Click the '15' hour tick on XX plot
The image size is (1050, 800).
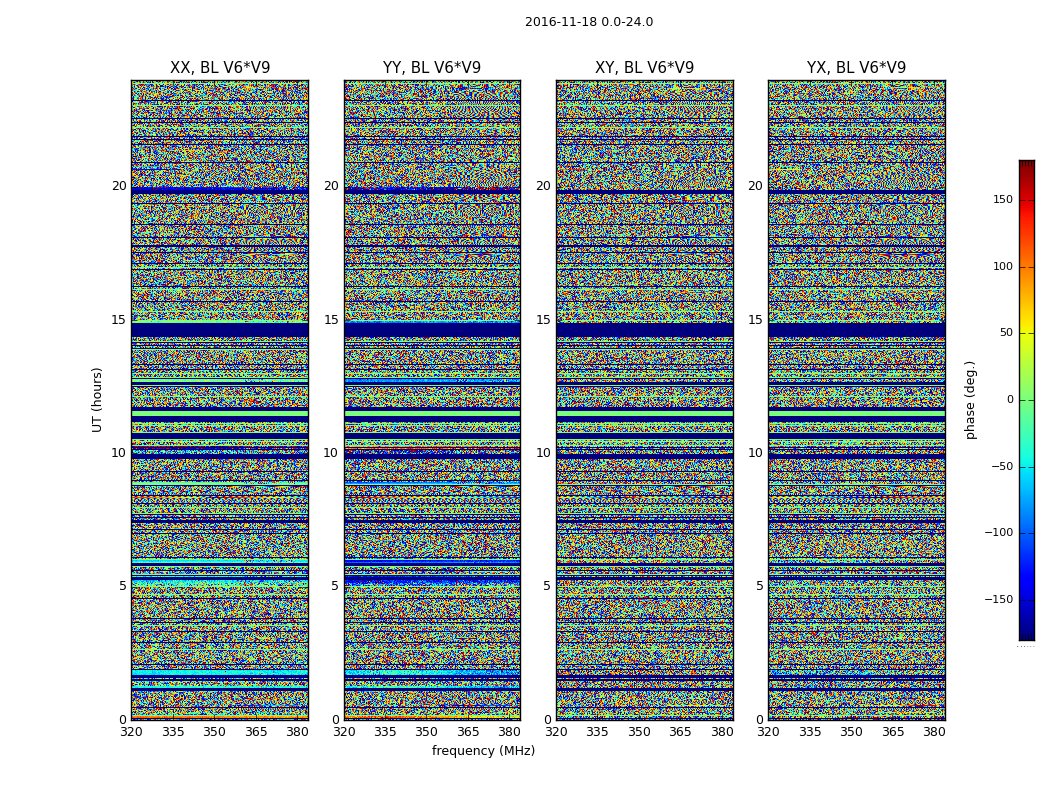tap(119, 320)
